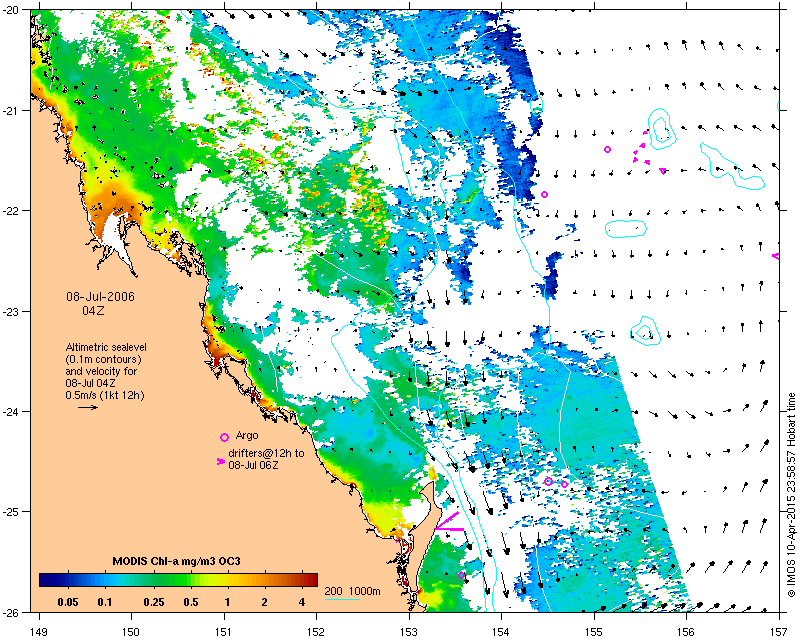Click the Argo float marker near 155.1E, 21.4S
The image size is (800, 640).
(x=607, y=150)
